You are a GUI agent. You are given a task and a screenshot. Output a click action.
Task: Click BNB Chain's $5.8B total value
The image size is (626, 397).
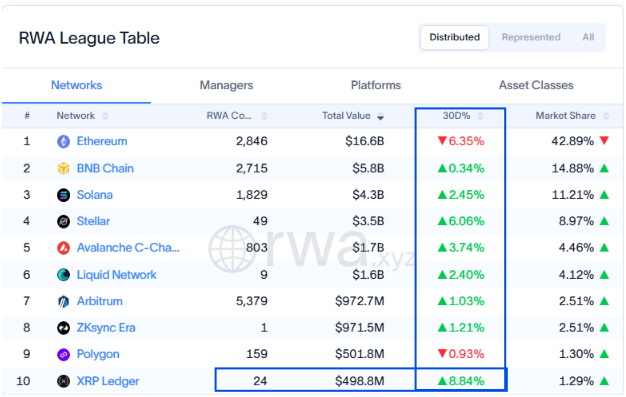pos(368,168)
